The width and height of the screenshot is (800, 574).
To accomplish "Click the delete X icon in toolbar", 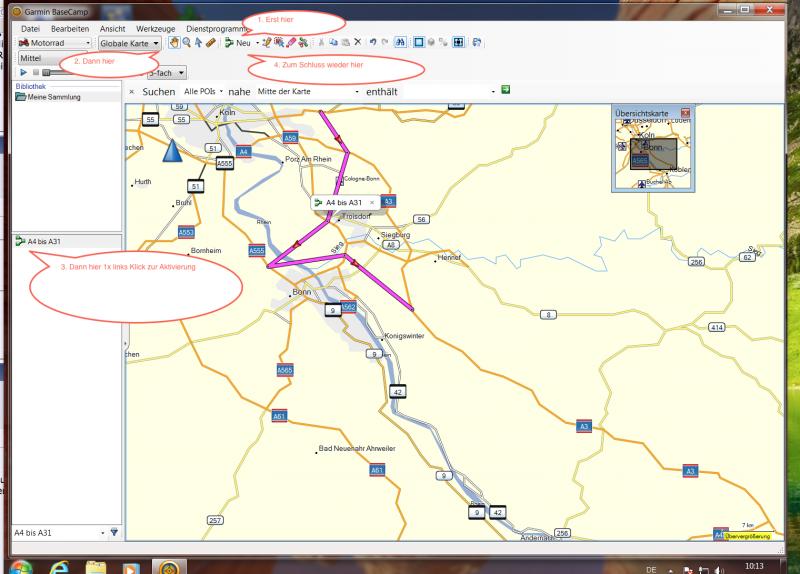I will coord(357,44).
